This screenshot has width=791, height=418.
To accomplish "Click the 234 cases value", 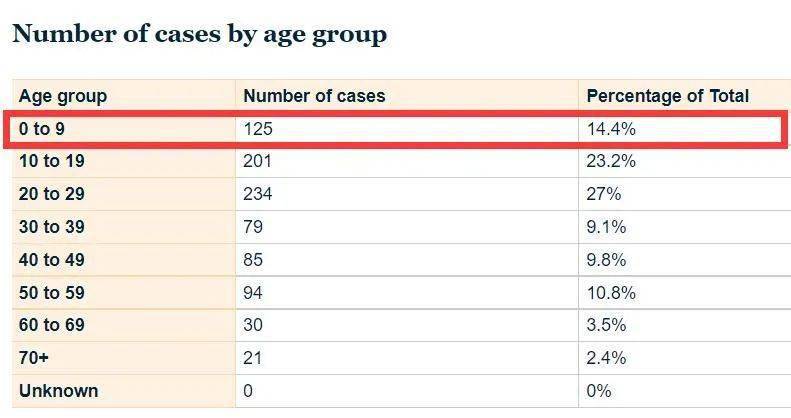I will (258, 194).
